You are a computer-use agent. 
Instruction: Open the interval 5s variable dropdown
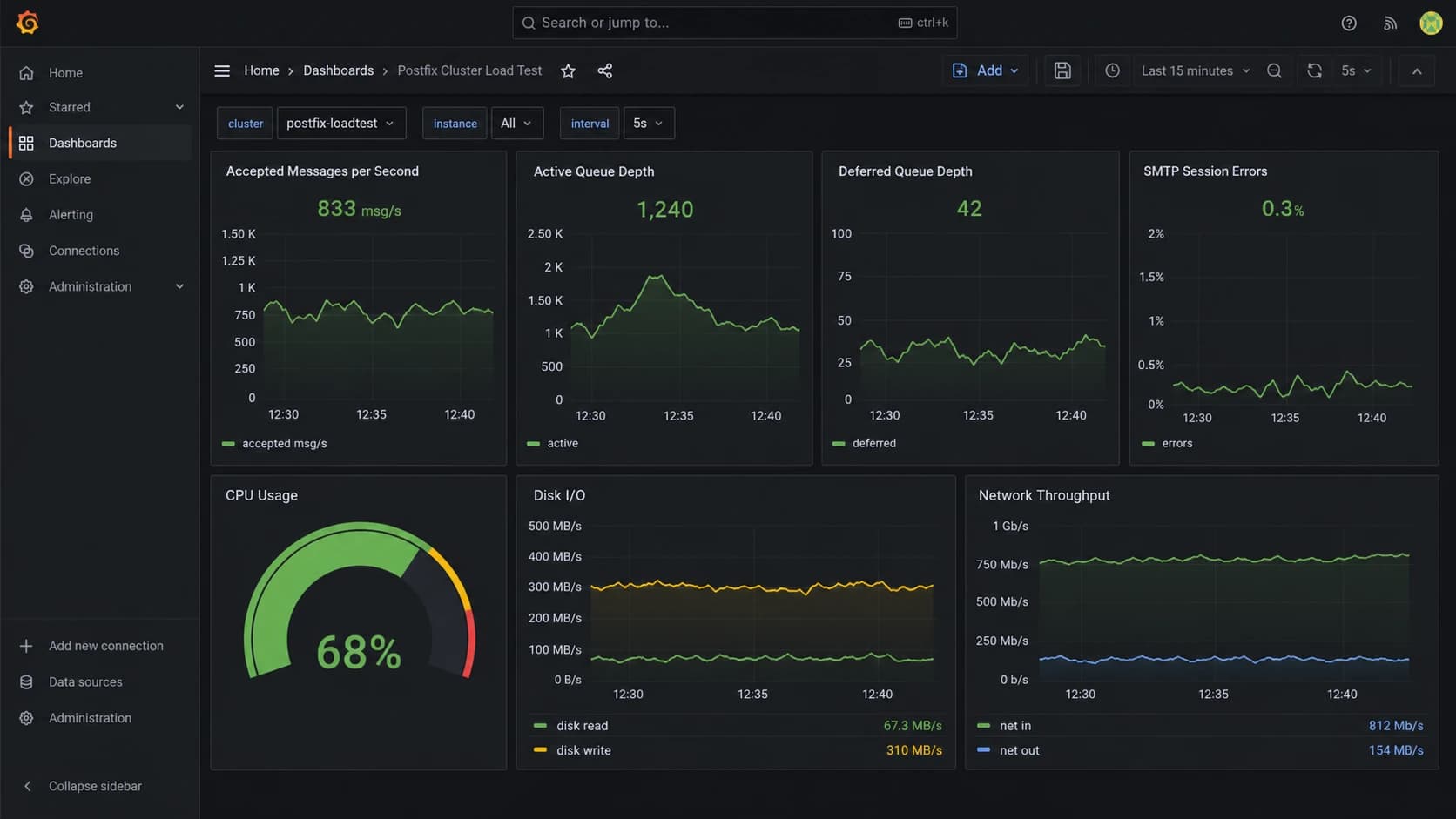pos(649,124)
